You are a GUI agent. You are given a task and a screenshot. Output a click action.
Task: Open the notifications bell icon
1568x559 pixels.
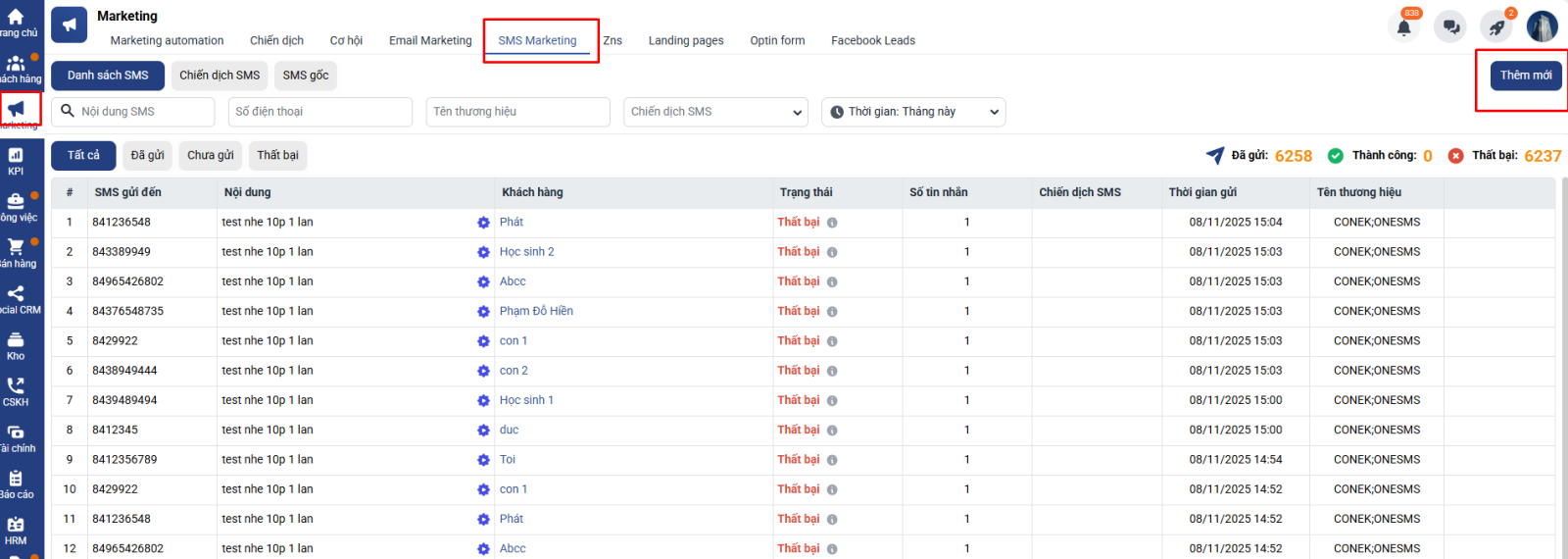(1403, 27)
